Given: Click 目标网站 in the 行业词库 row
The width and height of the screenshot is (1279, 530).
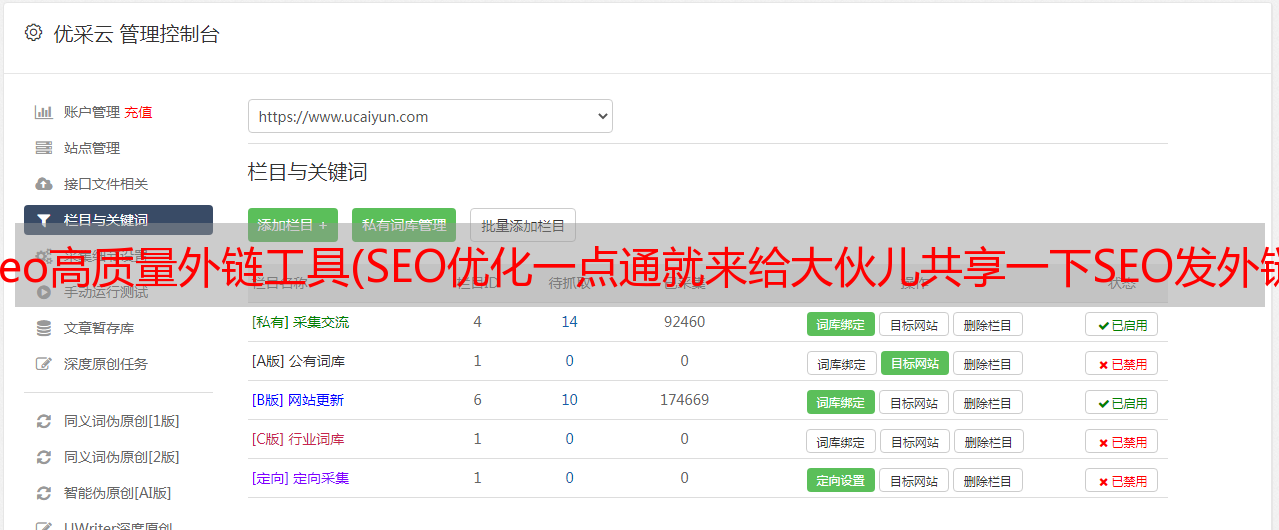Looking at the screenshot, I should coord(914,441).
